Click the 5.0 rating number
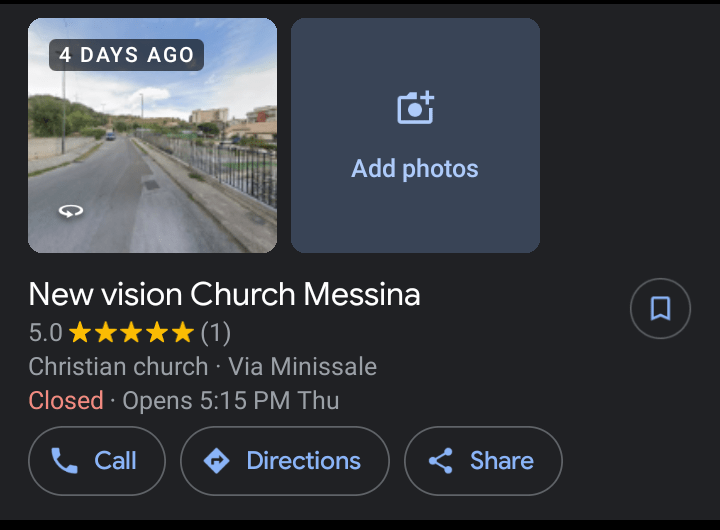720x530 pixels. (45, 332)
